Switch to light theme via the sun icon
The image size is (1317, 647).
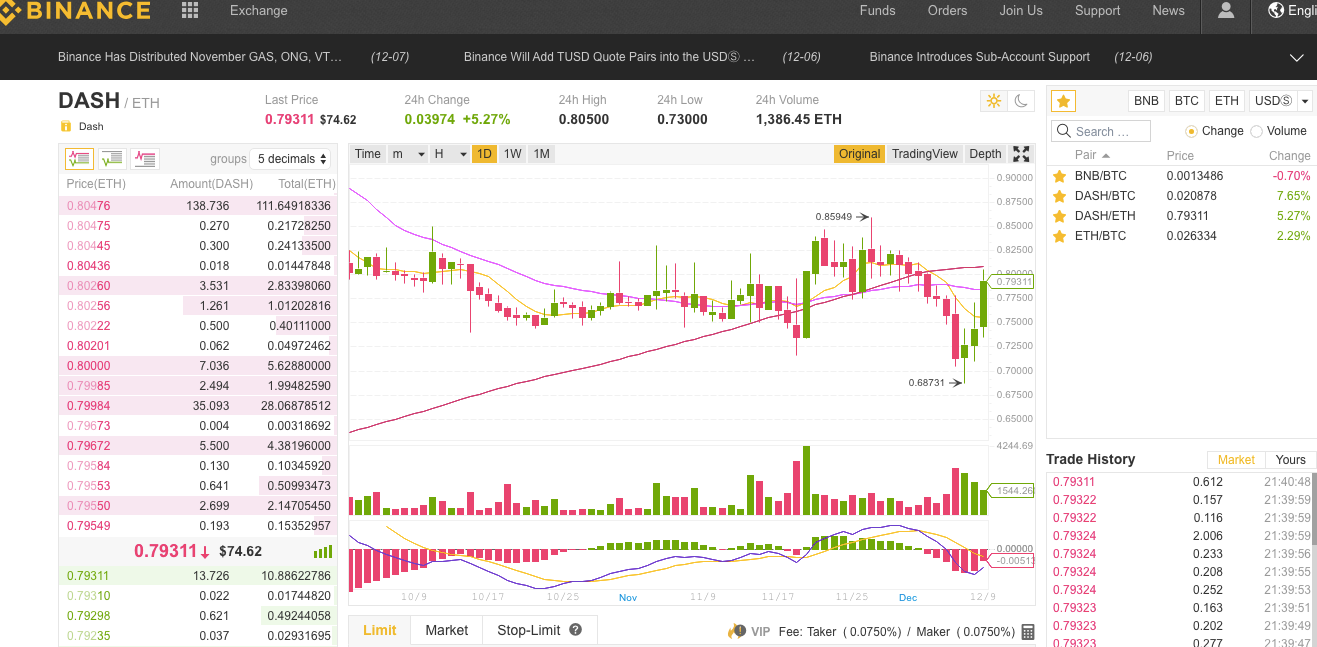[993, 101]
